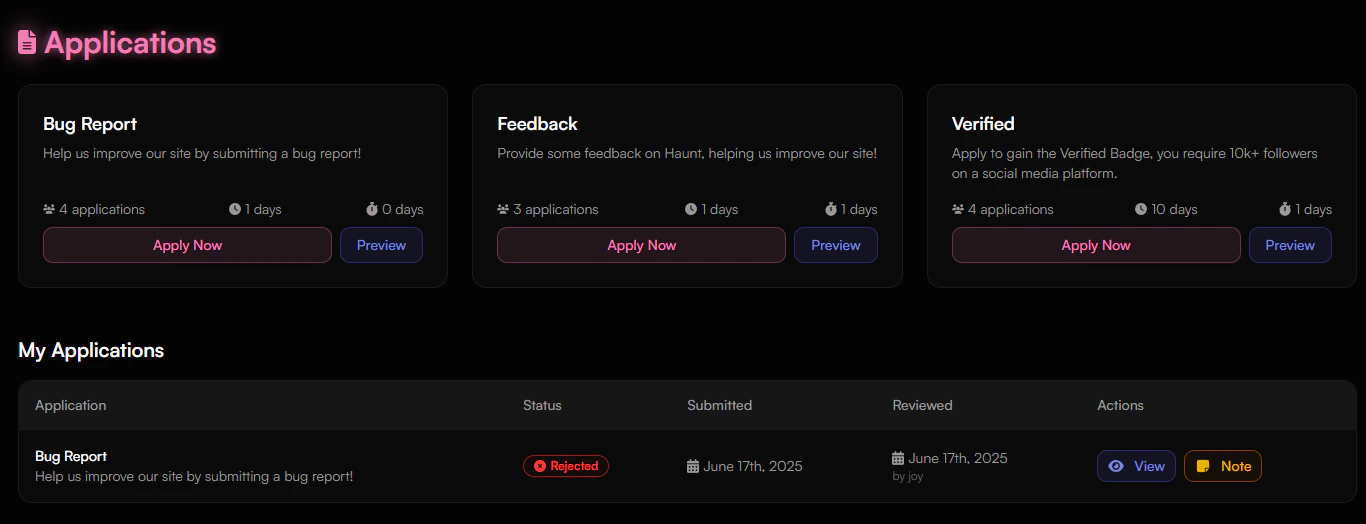Click the My Applications section heading
The width and height of the screenshot is (1366, 524).
point(91,351)
